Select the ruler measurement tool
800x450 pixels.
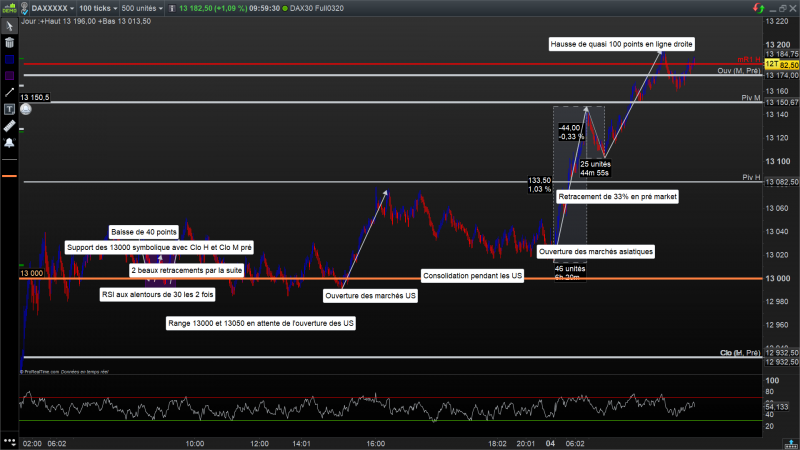coord(9,126)
